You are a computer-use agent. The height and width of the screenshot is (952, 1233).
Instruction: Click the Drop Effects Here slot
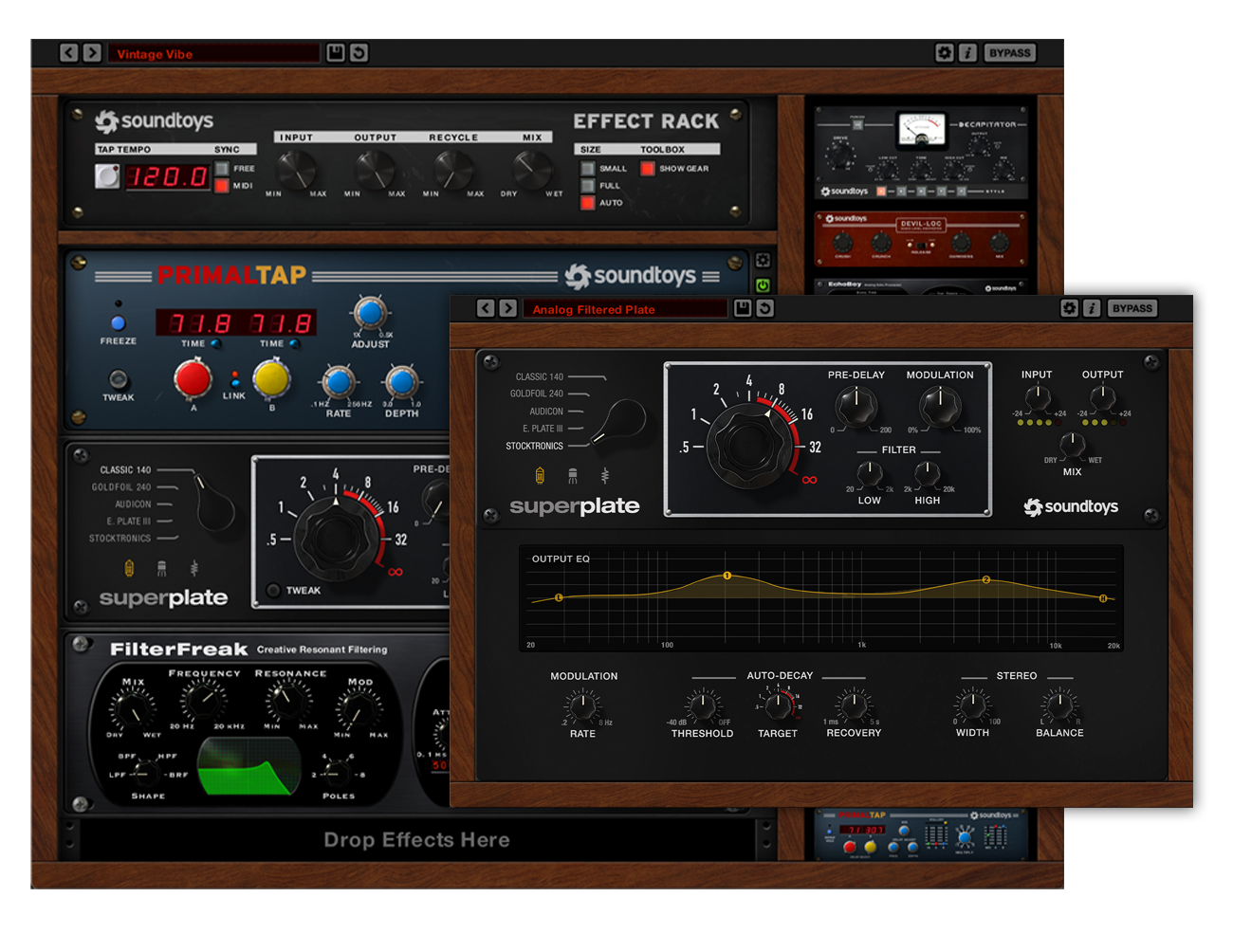point(416,840)
